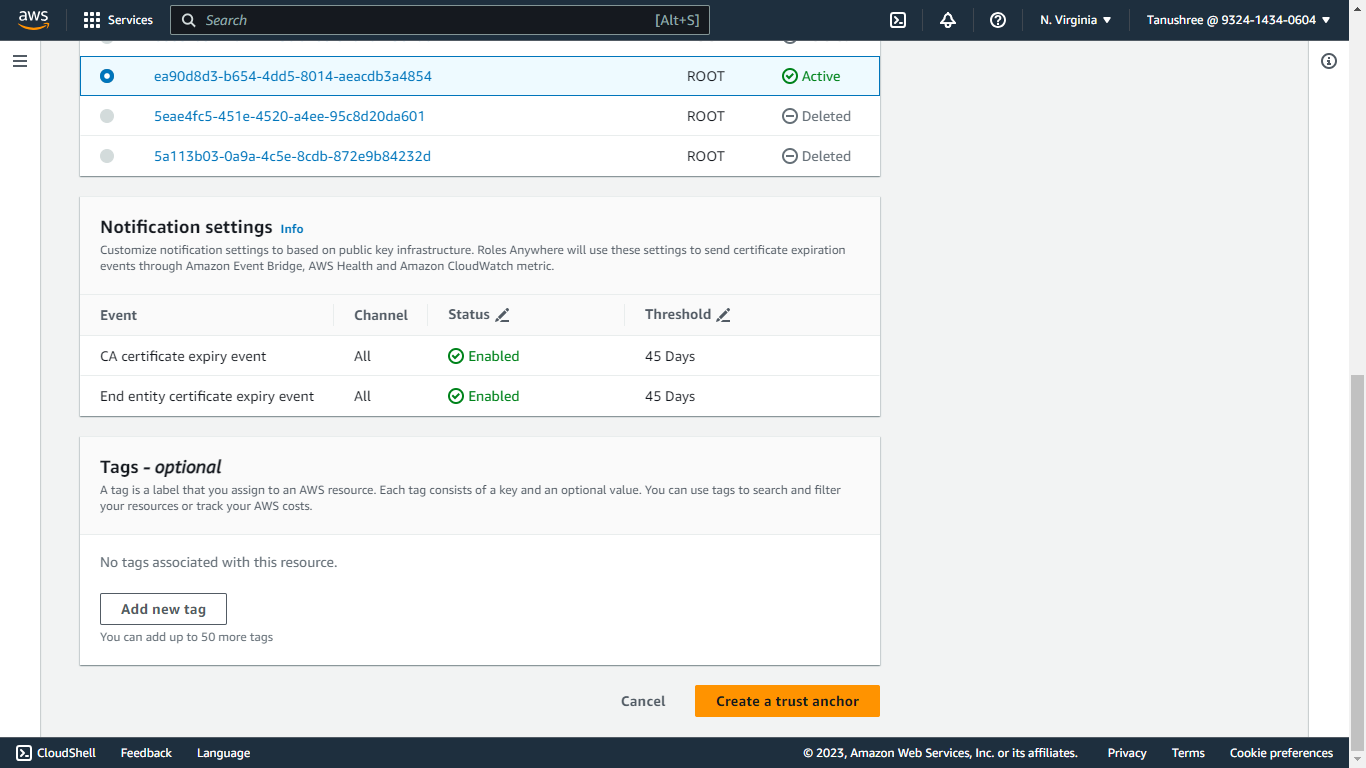1366x768 pixels.
Task: Open the Language menu in footer
Action: [x=223, y=753]
